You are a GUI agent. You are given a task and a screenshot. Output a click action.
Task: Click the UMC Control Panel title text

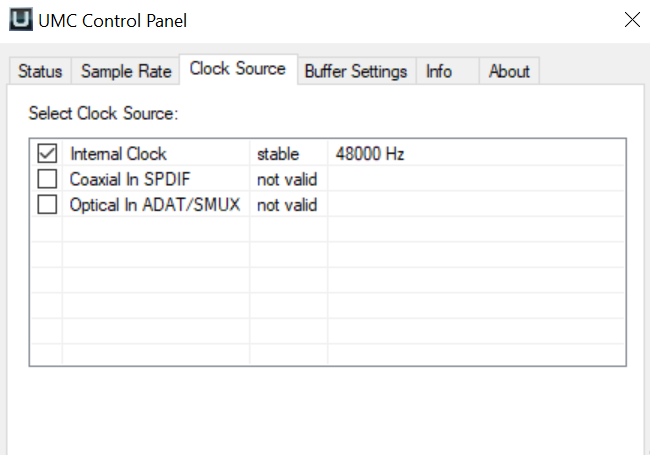[x=112, y=21]
